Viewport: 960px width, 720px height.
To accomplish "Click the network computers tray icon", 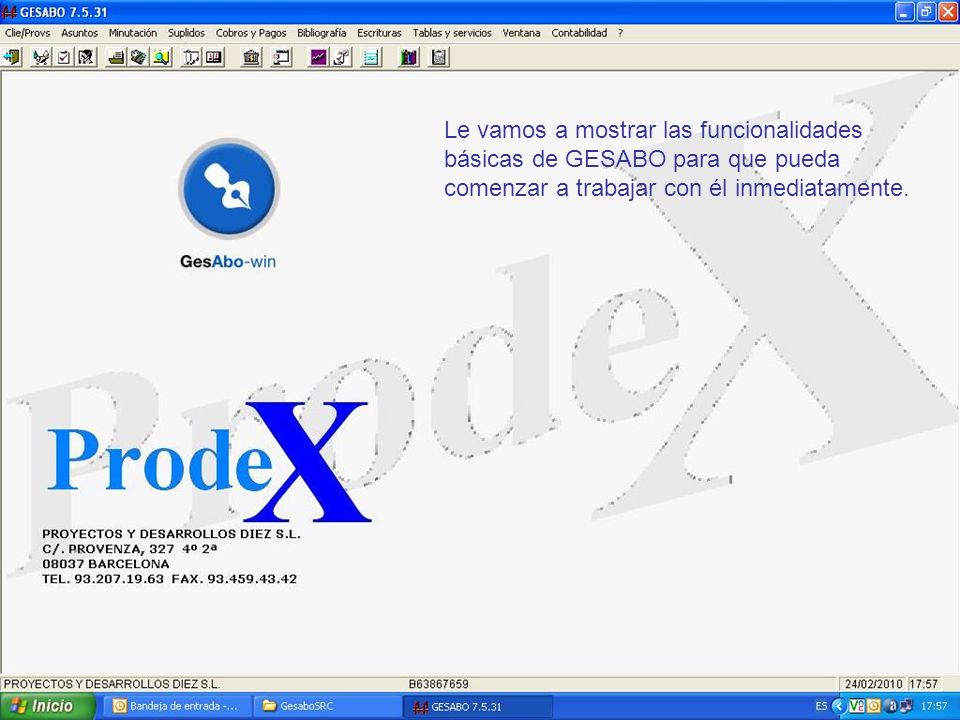I will click(906, 706).
